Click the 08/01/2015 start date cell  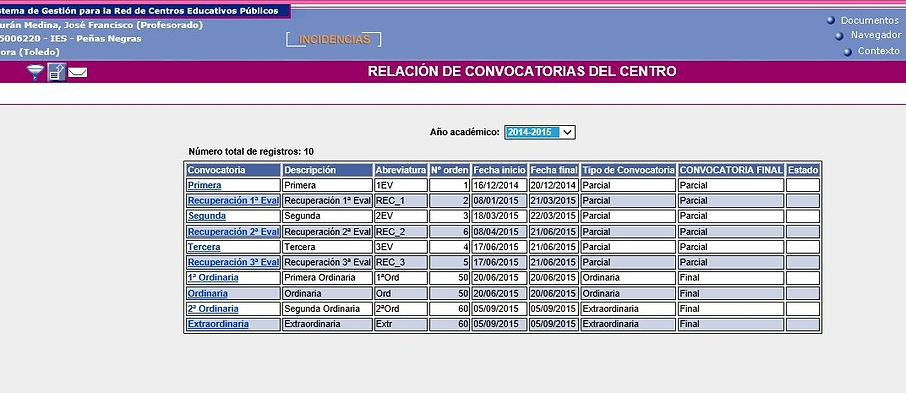[500, 201]
